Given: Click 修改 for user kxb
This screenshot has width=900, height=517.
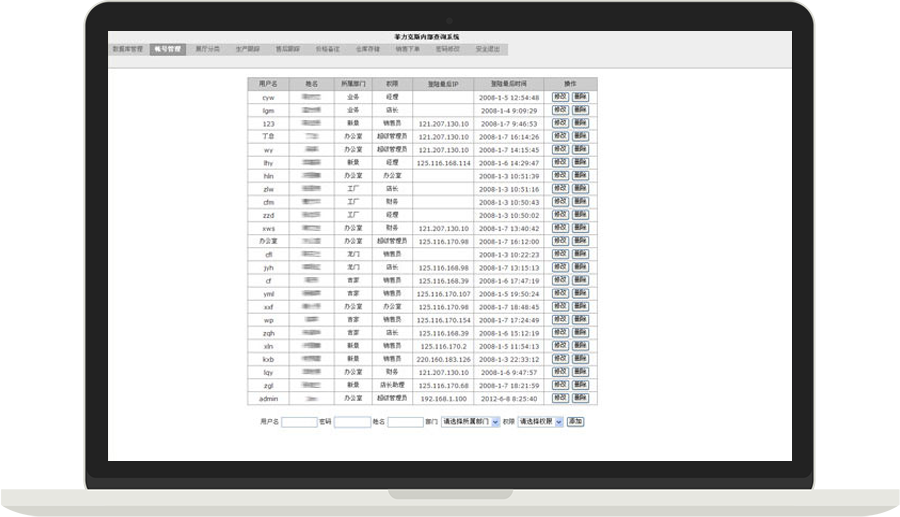Looking at the screenshot, I should 560,359.
